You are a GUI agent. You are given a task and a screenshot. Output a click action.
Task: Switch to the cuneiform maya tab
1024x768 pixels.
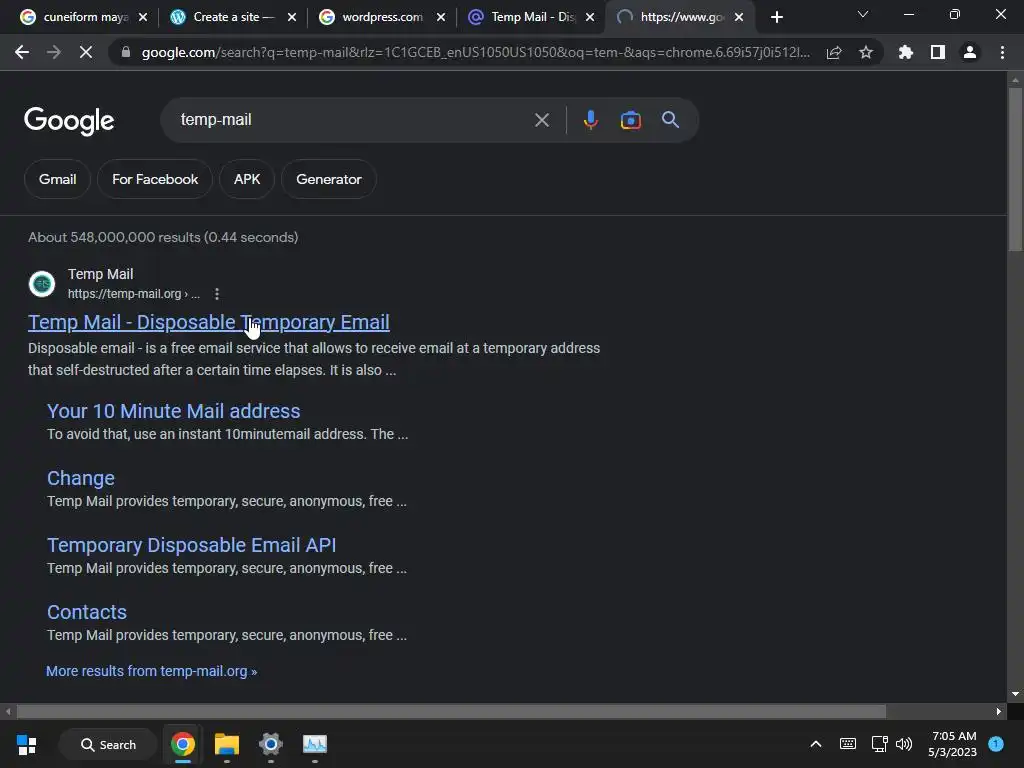[73, 17]
